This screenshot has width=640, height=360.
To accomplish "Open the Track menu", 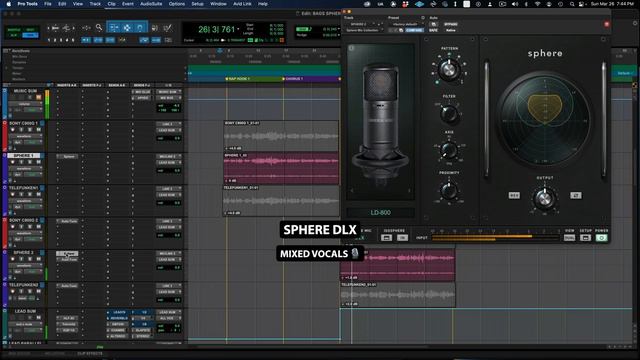I will [x=95, y=4].
